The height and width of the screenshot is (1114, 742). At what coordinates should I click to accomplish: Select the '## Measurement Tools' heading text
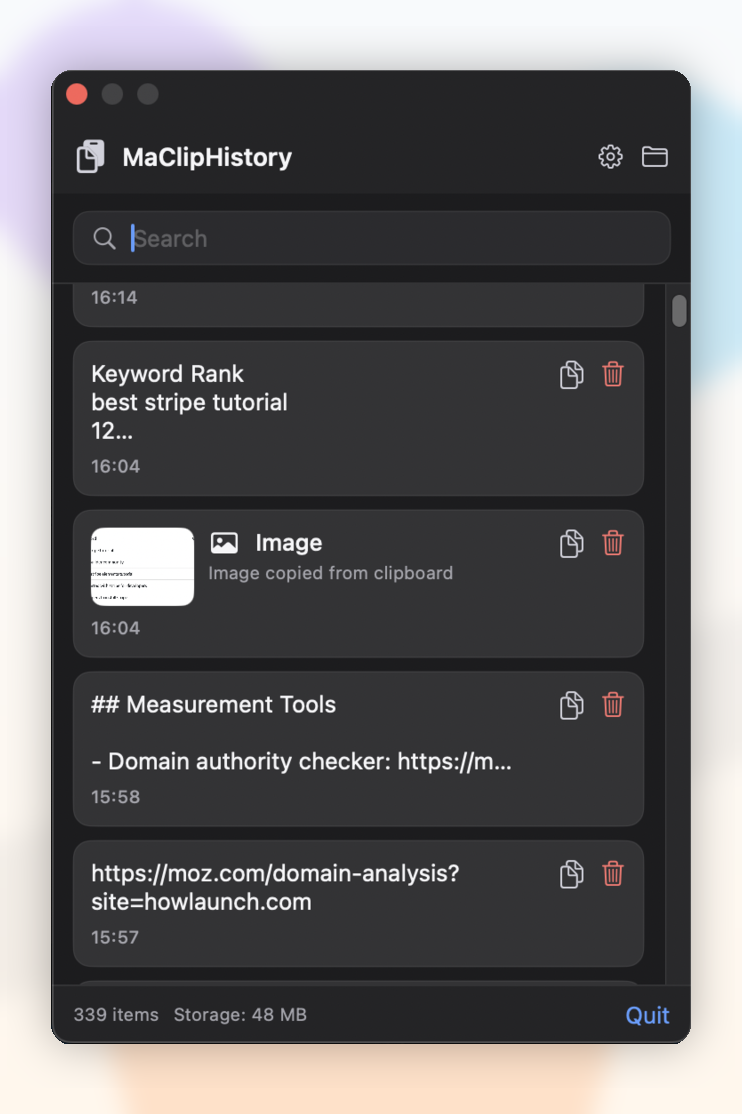(x=213, y=705)
